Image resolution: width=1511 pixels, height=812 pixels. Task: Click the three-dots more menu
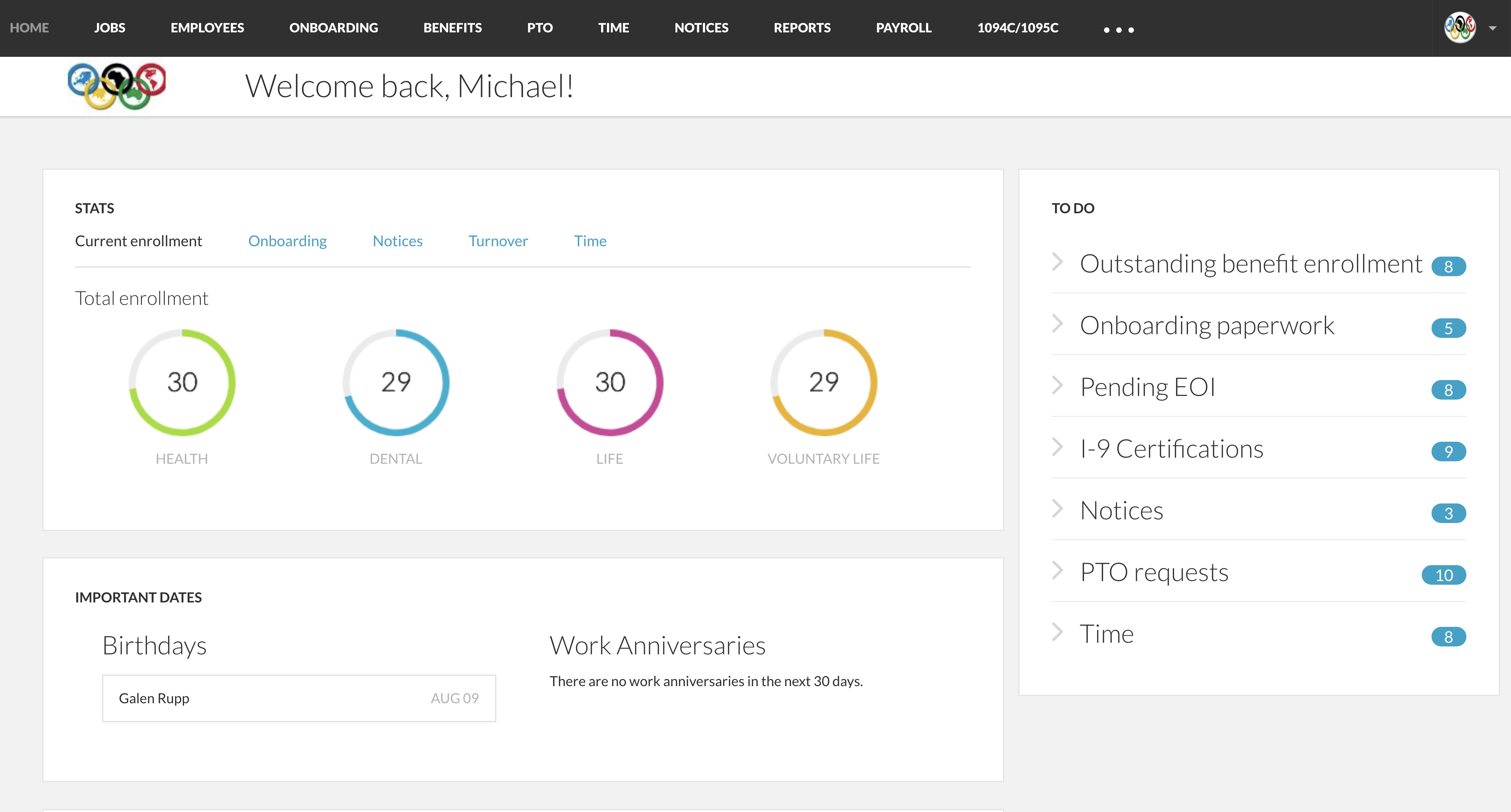coord(1119,29)
